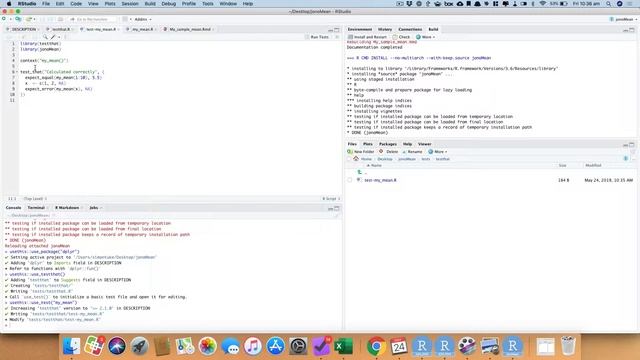Click the Install and Restart build icon
The width and height of the screenshot is (640, 360).
pyautogui.click(x=350, y=37)
